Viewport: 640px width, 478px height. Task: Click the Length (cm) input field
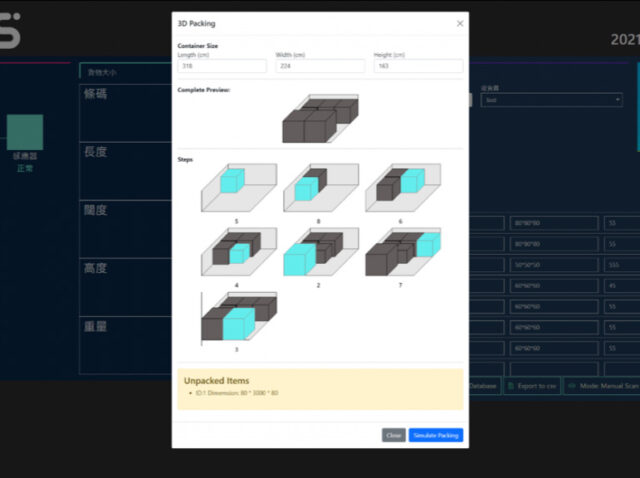pos(222,66)
